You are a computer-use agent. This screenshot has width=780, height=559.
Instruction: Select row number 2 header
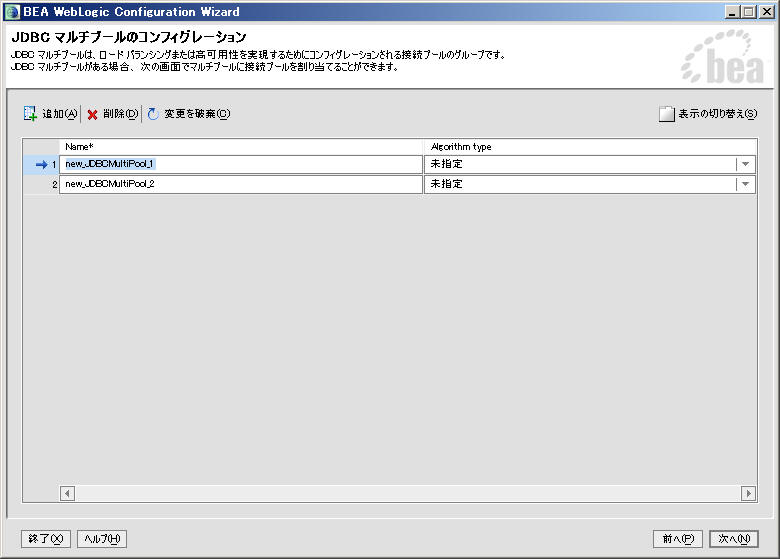pyautogui.click(x=41, y=184)
